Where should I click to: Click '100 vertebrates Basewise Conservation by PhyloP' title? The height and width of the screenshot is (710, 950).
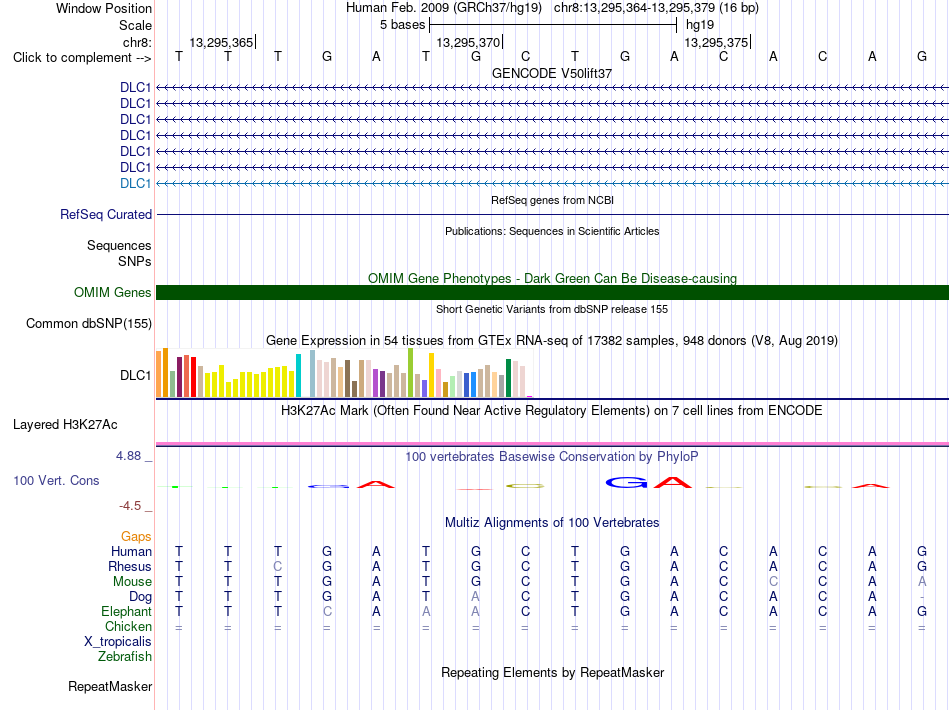pyautogui.click(x=552, y=457)
